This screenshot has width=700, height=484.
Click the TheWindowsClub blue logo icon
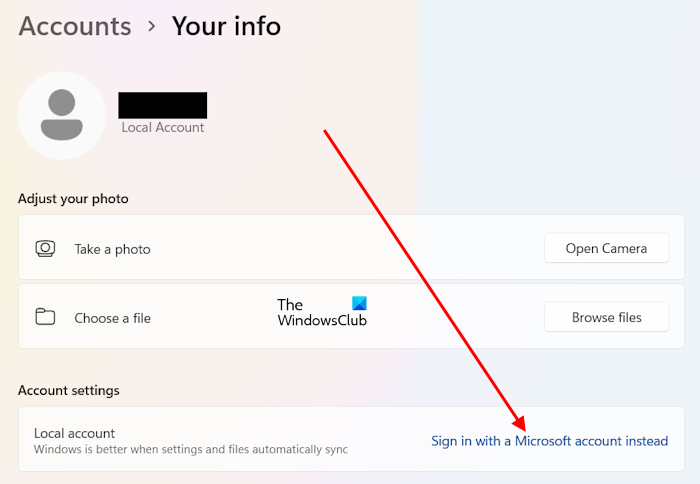359,303
